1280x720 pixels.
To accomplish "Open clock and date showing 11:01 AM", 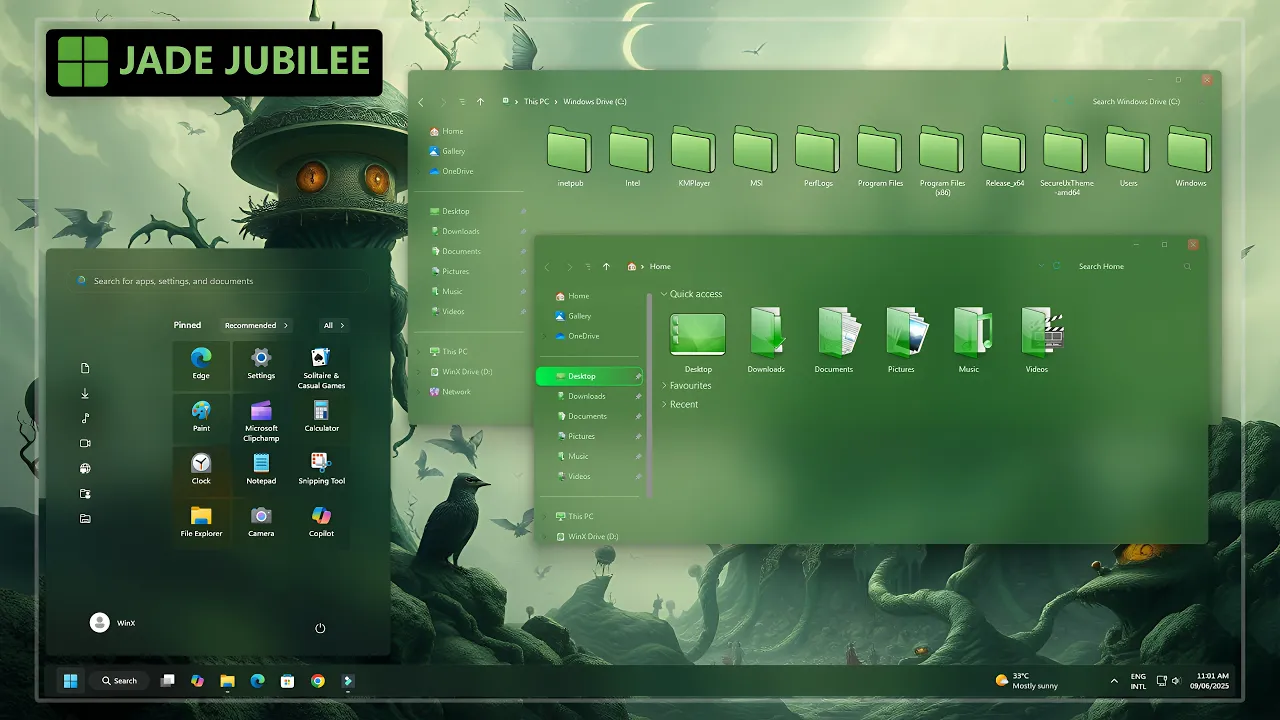I will click(1210, 681).
